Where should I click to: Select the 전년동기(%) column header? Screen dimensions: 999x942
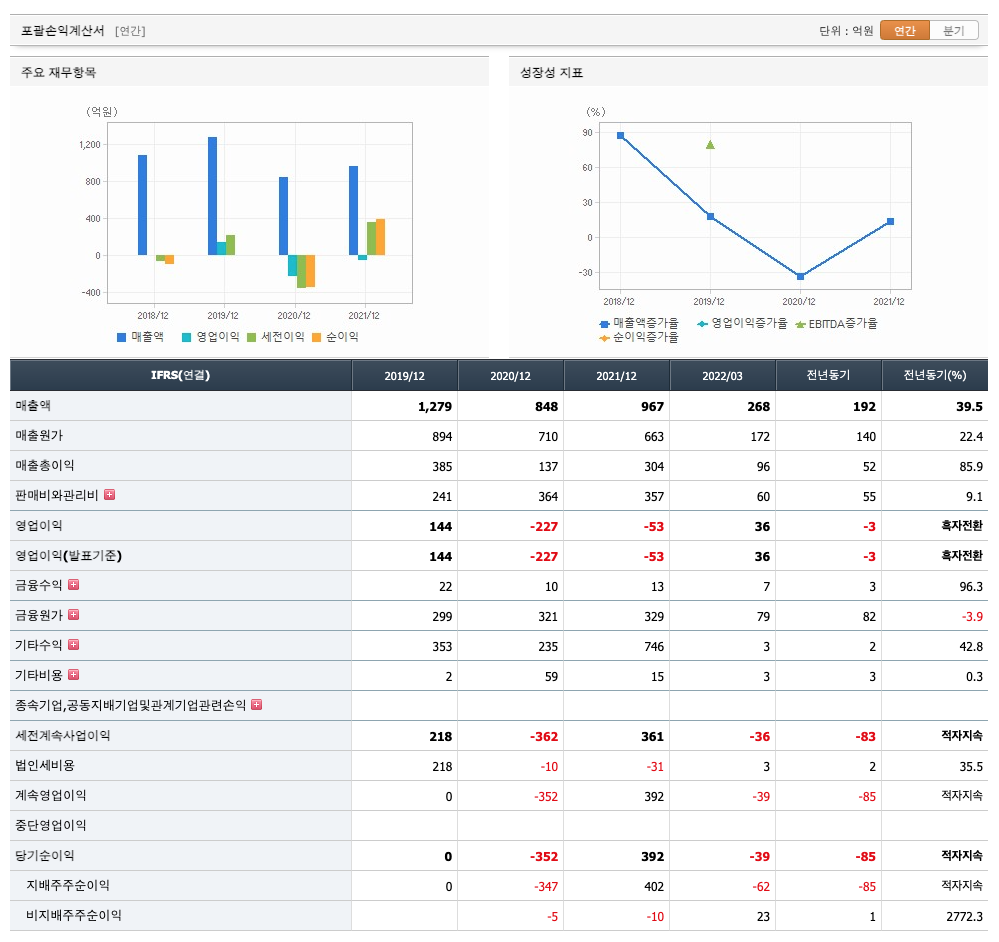click(935, 376)
